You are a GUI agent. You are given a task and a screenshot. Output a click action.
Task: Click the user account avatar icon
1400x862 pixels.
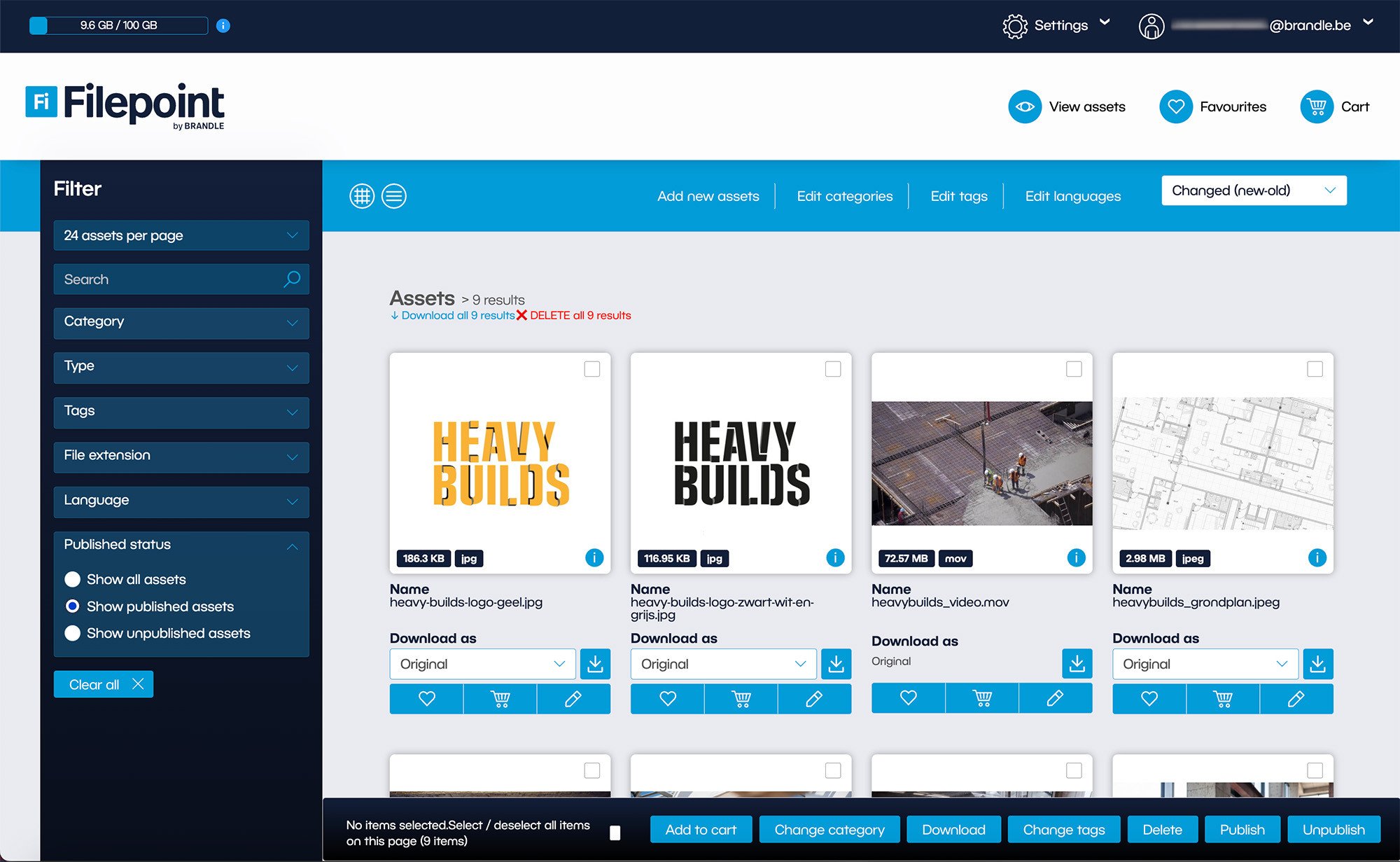[1151, 26]
